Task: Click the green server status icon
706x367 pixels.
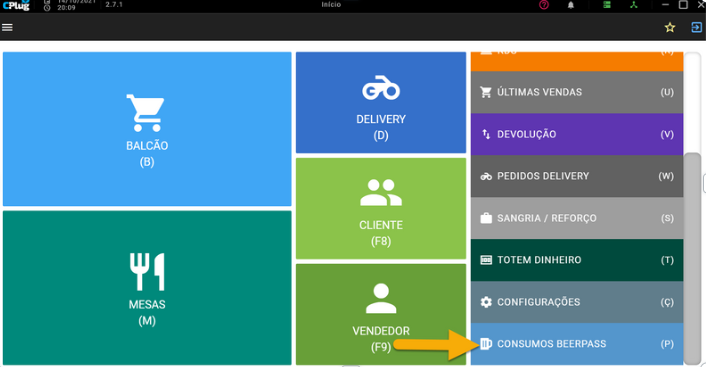Action: point(607,5)
